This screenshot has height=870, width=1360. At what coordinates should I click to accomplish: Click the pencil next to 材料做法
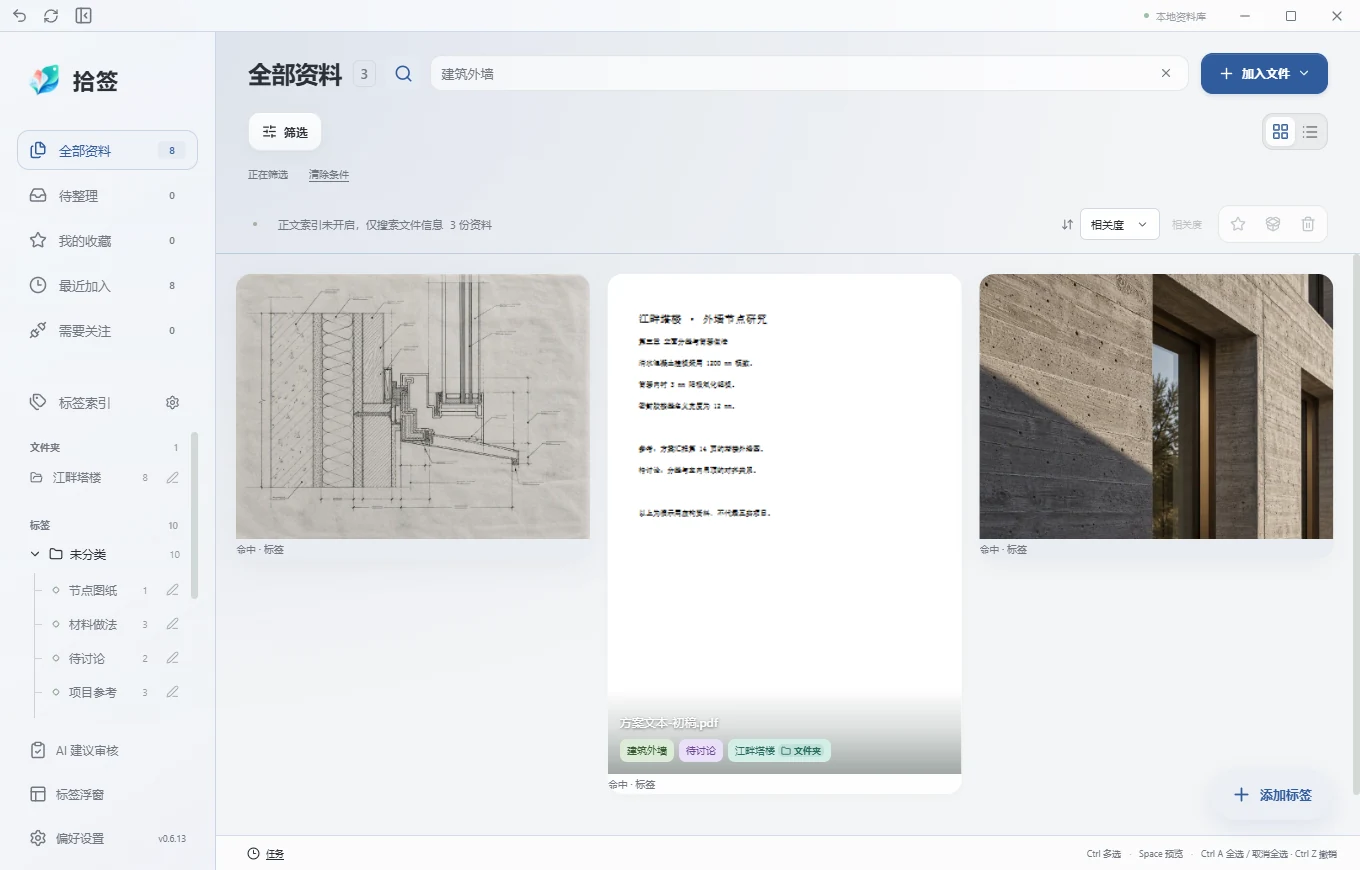tap(173, 624)
